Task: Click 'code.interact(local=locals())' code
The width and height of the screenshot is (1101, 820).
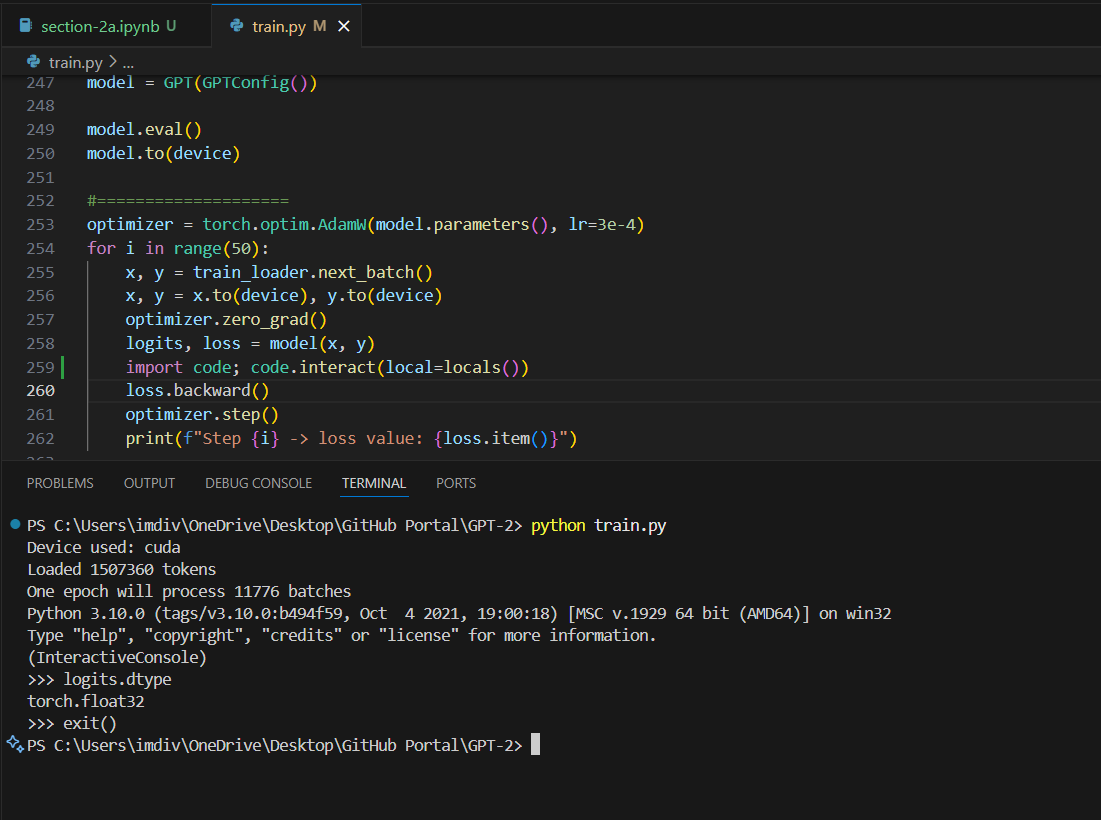Action: pyautogui.click(x=390, y=367)
